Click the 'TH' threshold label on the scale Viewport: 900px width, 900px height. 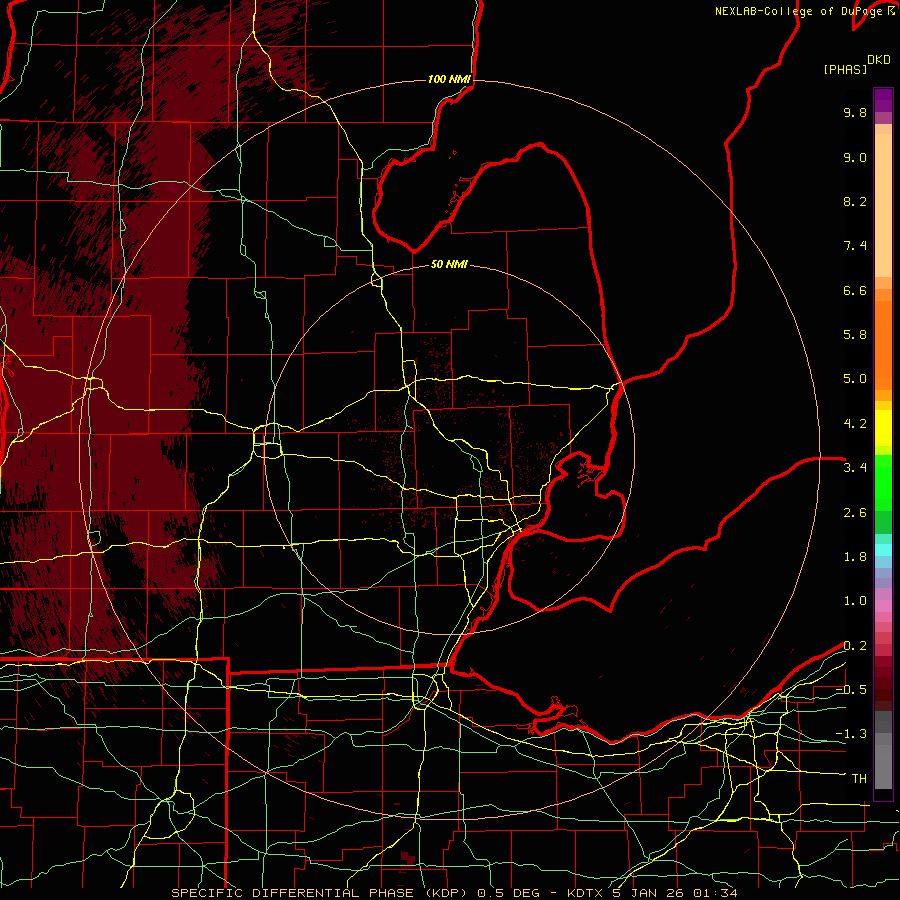point(859,779)
